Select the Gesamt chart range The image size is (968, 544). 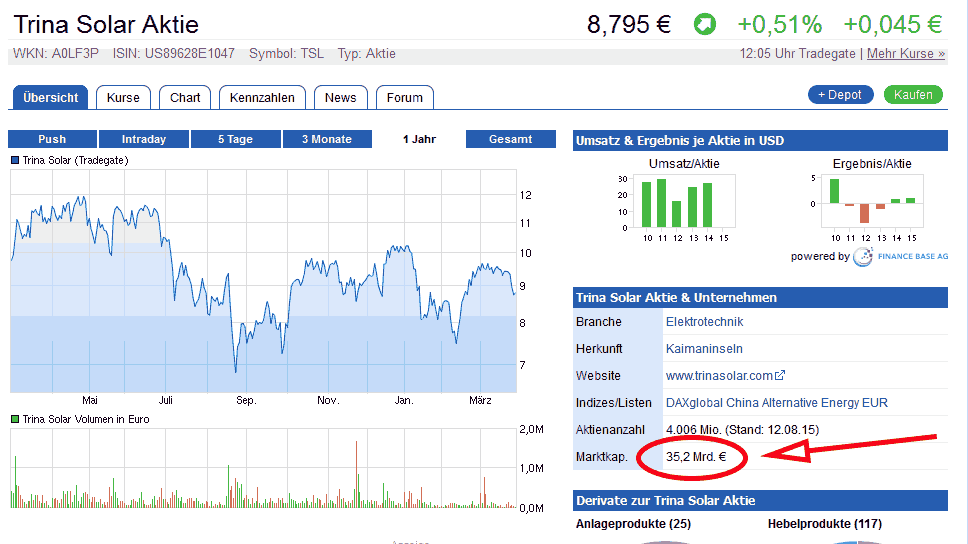(511, 139)
